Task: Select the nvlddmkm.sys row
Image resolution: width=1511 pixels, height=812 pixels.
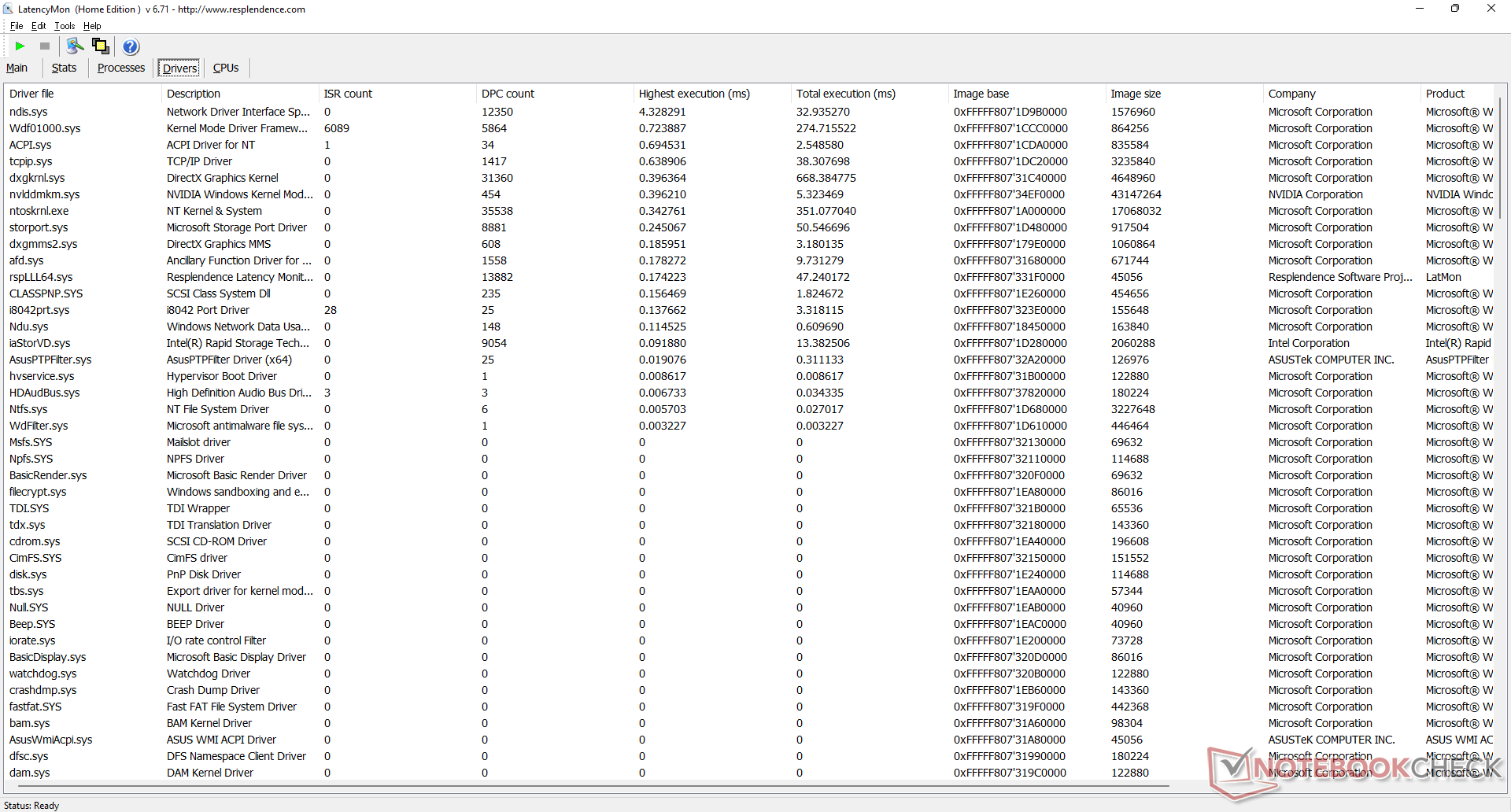Action: coord(749,194)
